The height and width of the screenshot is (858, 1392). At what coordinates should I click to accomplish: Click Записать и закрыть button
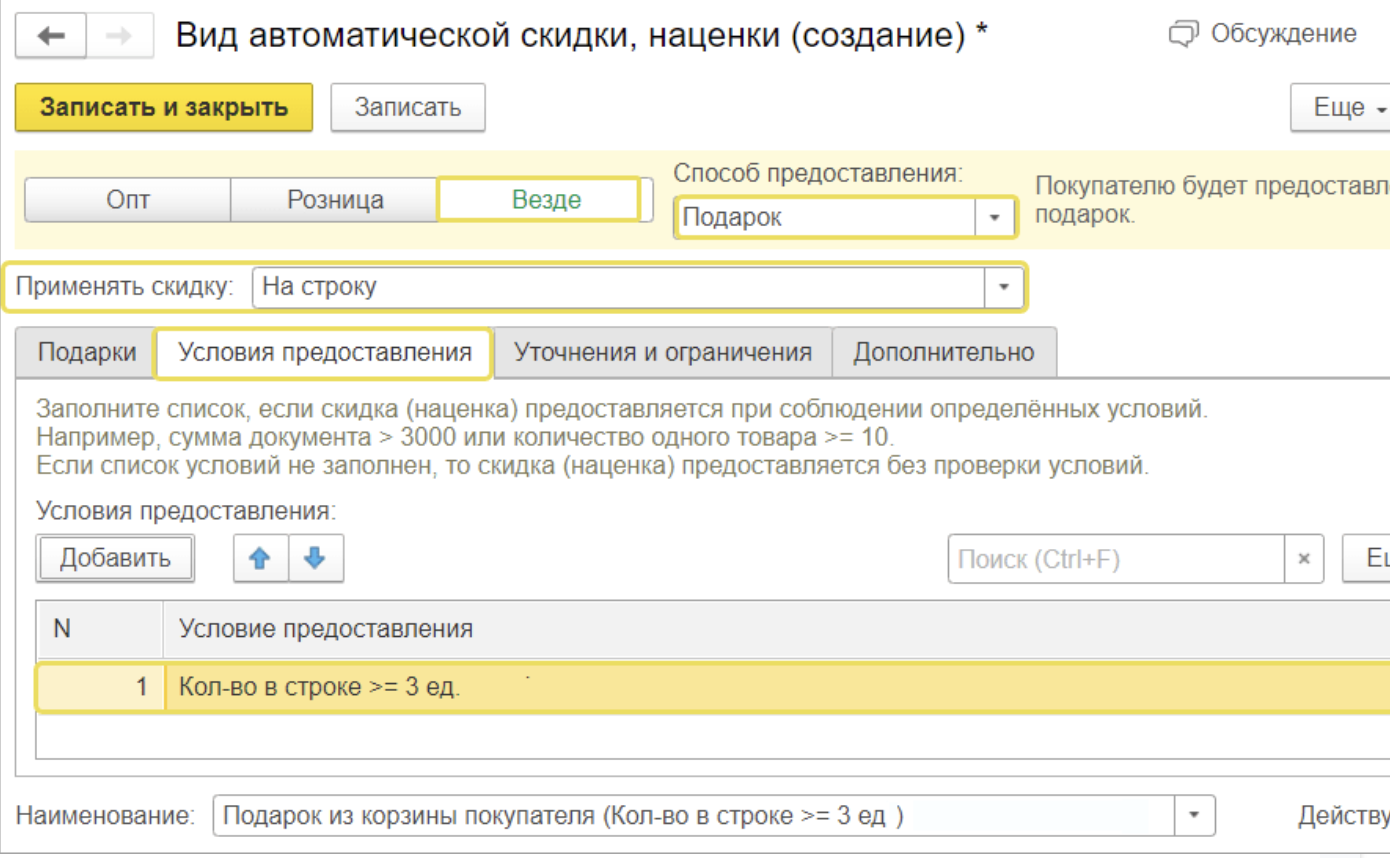[x=164, y=107]
